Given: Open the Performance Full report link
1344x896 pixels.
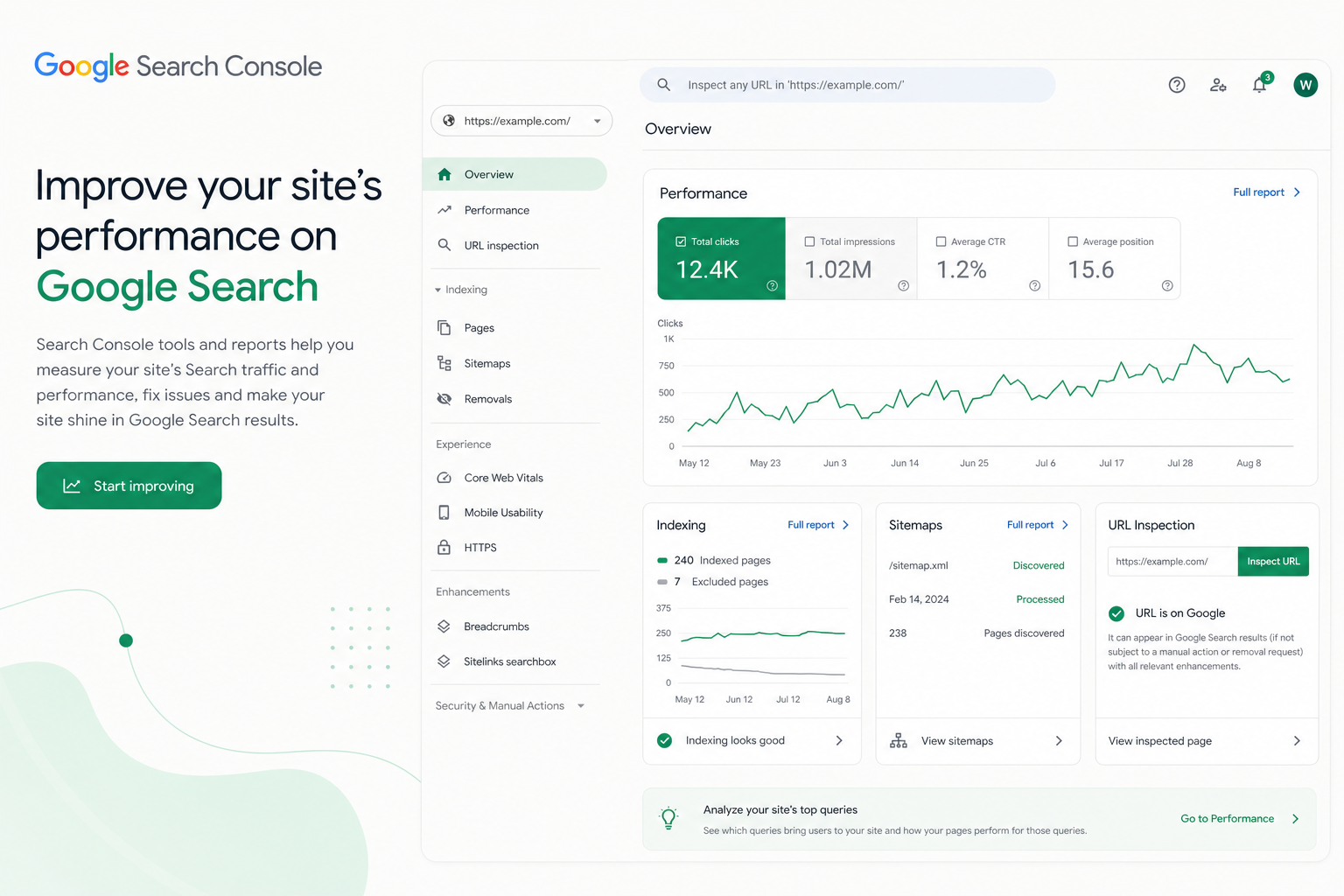Looking at the screenshot, I should pyautogui.click(x=1258, y=192).
